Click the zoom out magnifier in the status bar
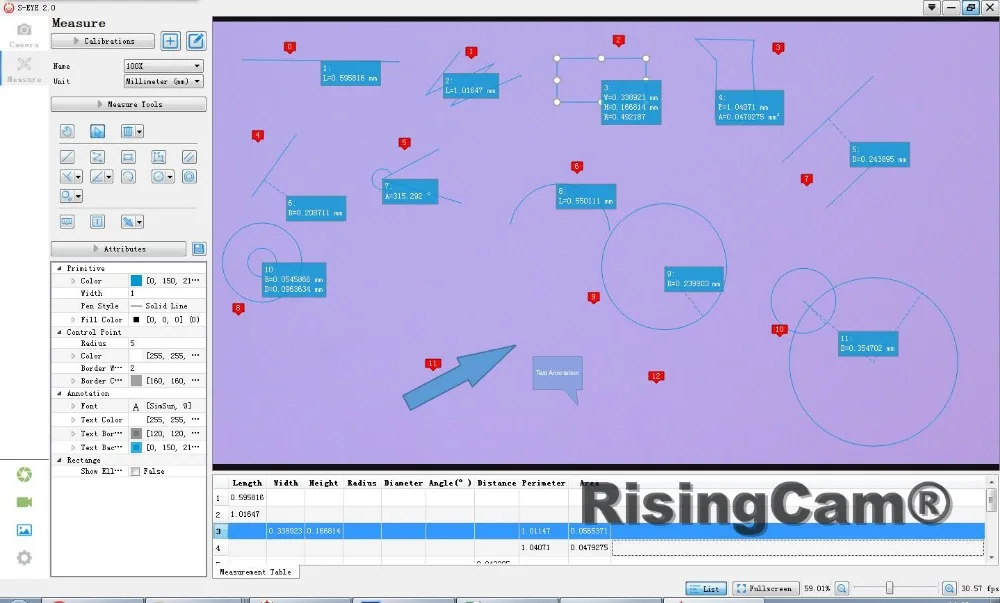Image resolution: width=1000 pixels, height=603 pixels. click(842, 588)
